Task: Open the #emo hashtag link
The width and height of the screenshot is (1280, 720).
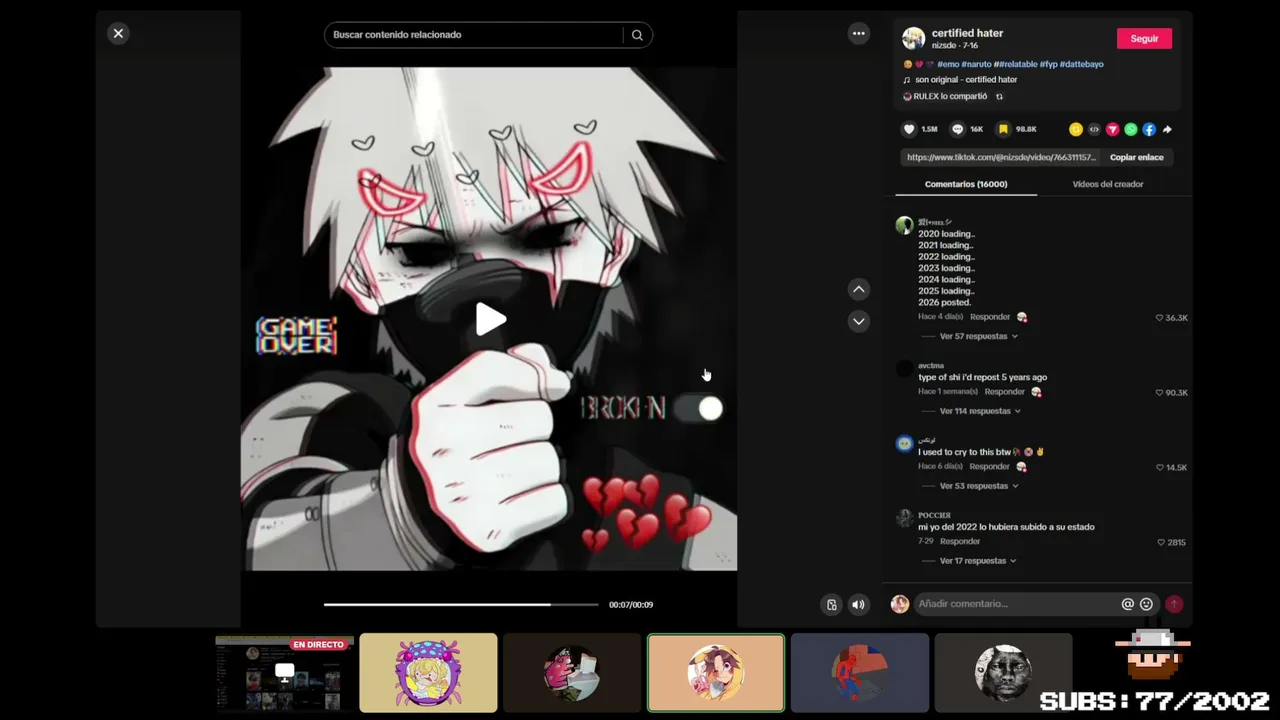Action: pyautogui.click(x=948, y=64)
